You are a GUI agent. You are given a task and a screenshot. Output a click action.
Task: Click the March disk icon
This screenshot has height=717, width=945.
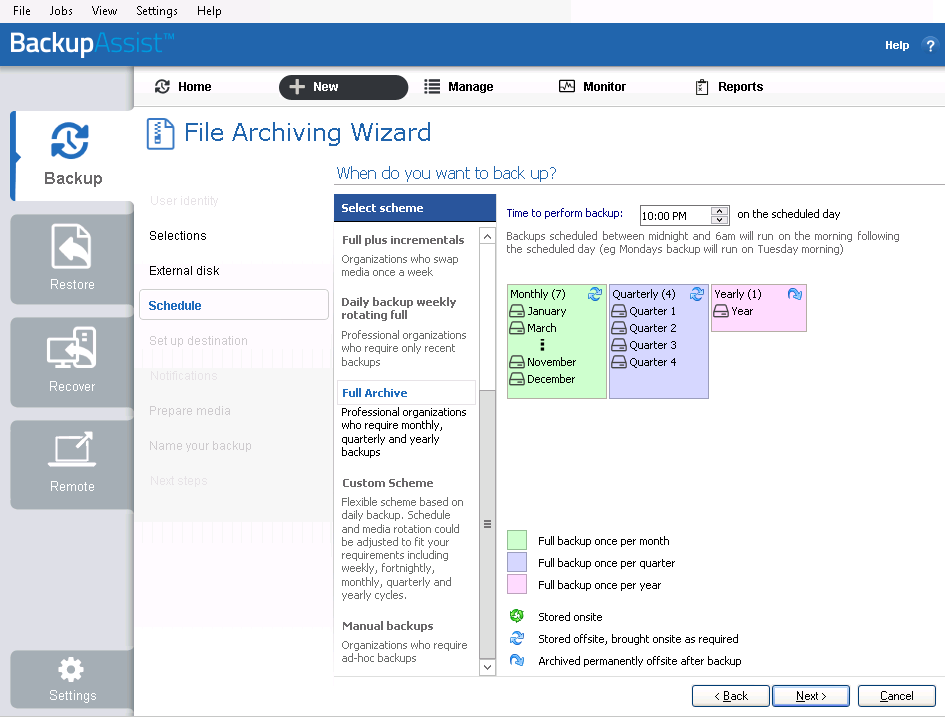516,328
